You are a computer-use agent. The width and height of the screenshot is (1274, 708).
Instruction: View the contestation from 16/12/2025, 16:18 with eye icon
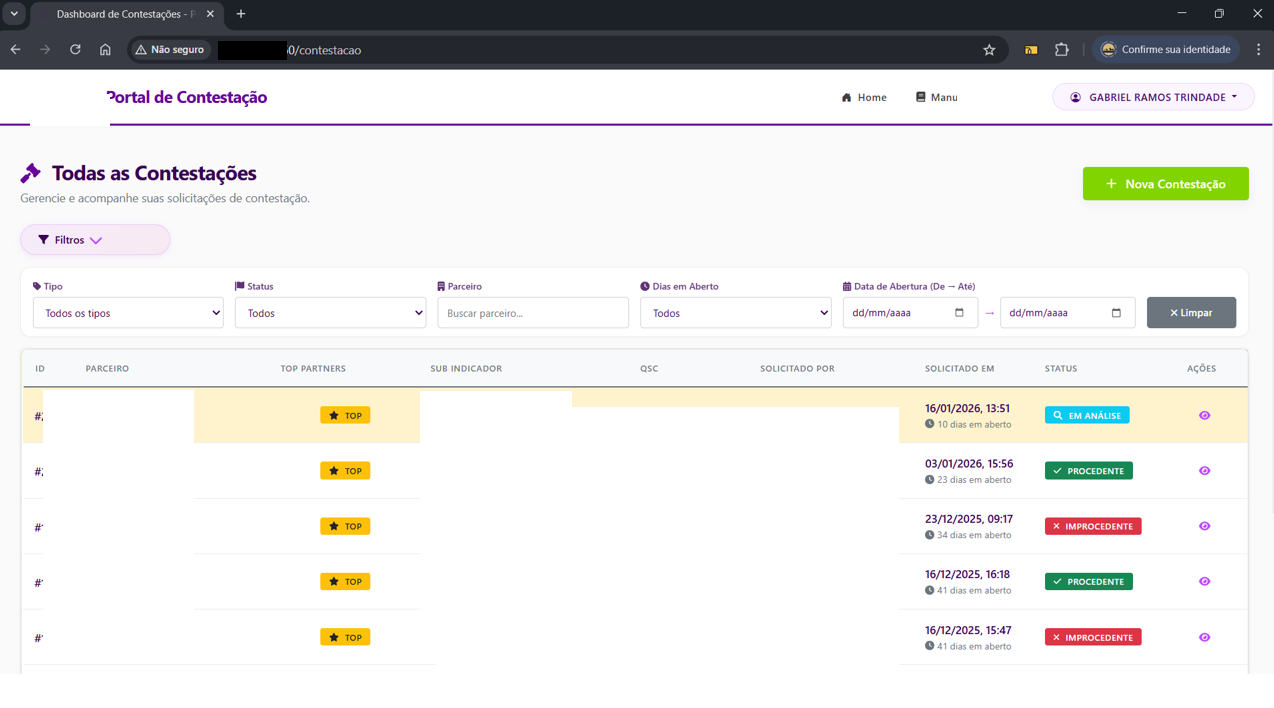[x=1204, y=581]
